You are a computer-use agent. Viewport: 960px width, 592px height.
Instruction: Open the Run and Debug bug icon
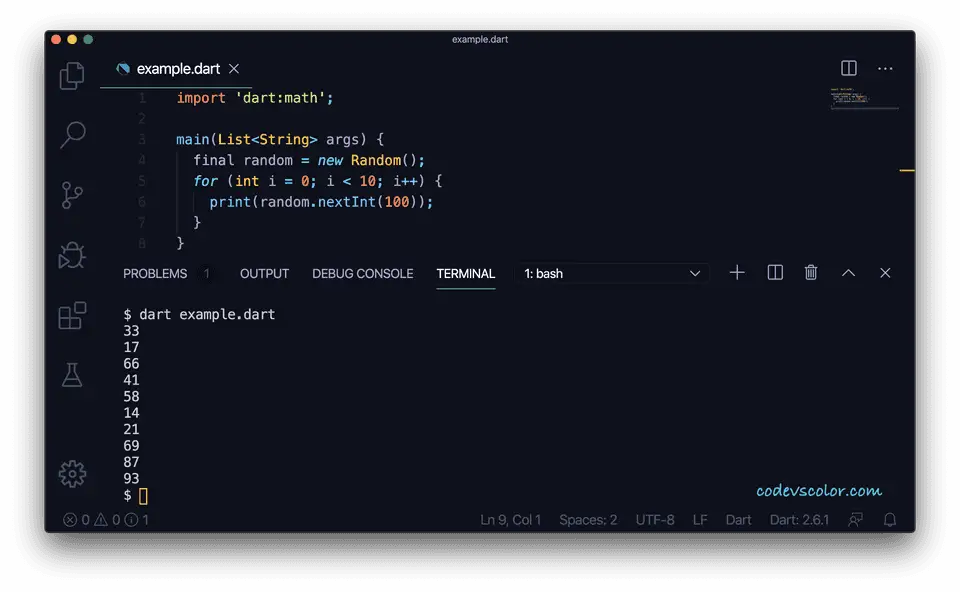click(x=72, y=255)
